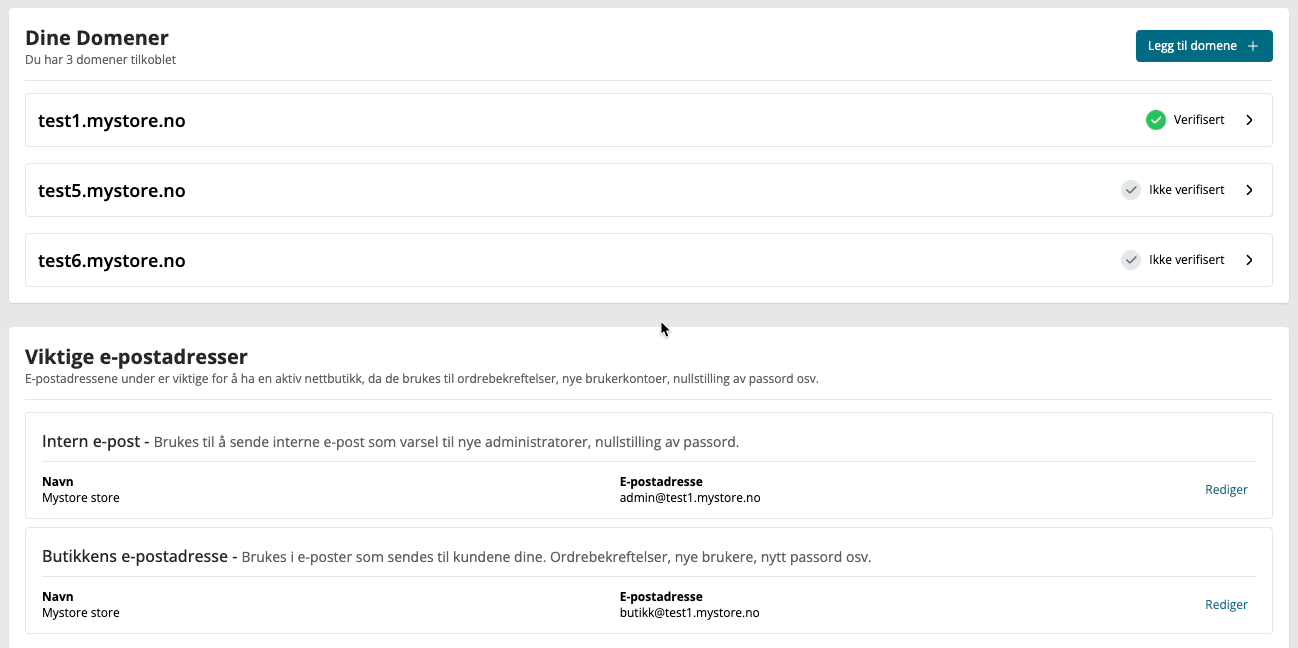1298x648 pixels.
Task: Click the plus icon on Legg til domene
Action: [1253, 46]
